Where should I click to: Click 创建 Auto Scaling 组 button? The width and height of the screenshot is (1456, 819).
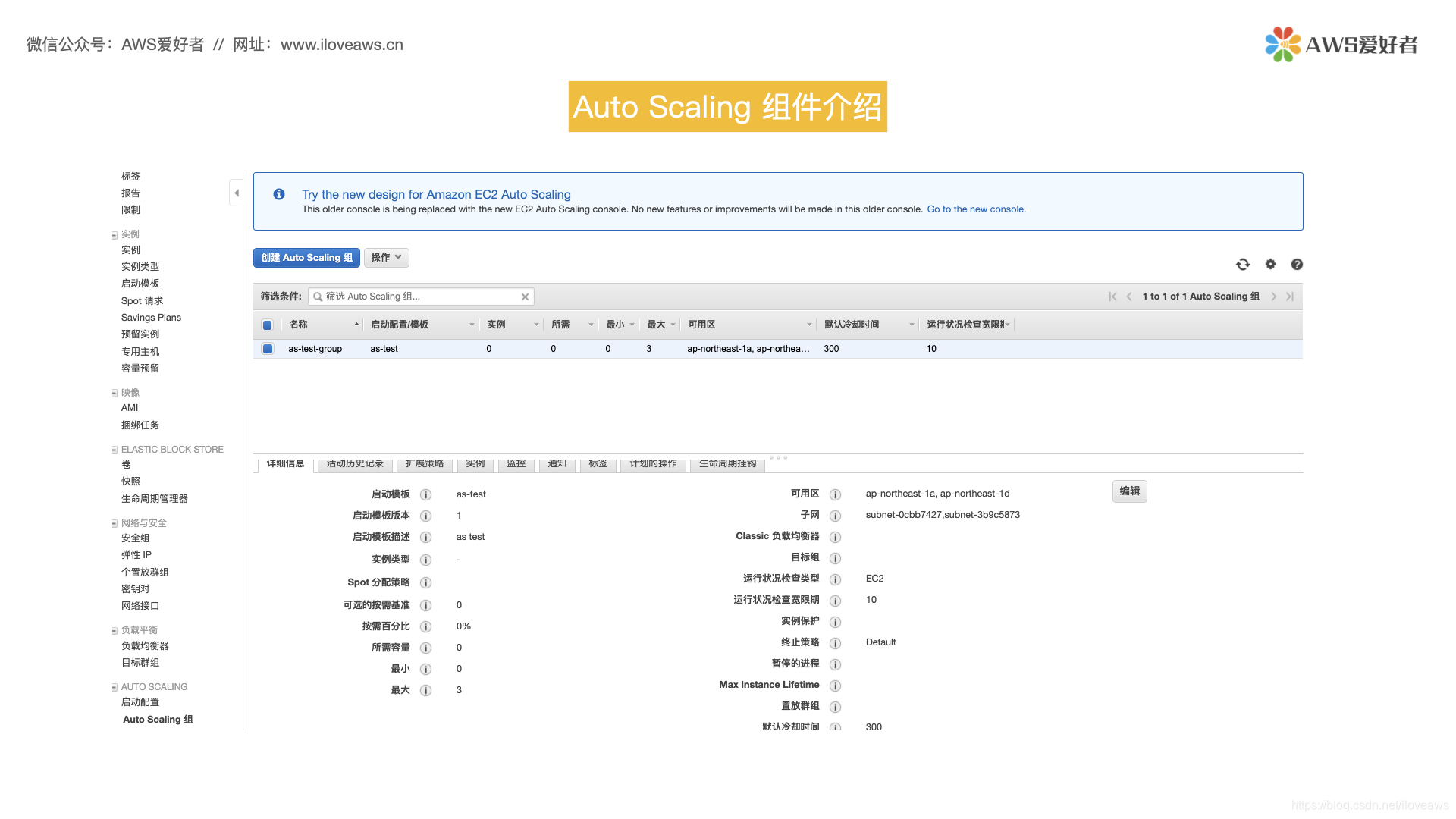click(x=306, y=258)
